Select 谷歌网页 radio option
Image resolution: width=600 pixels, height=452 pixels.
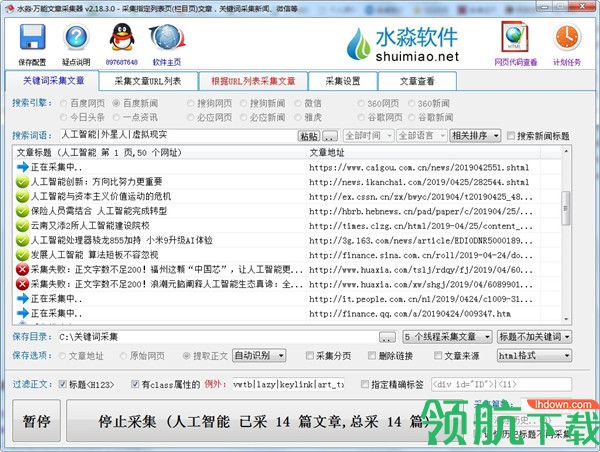361,117
